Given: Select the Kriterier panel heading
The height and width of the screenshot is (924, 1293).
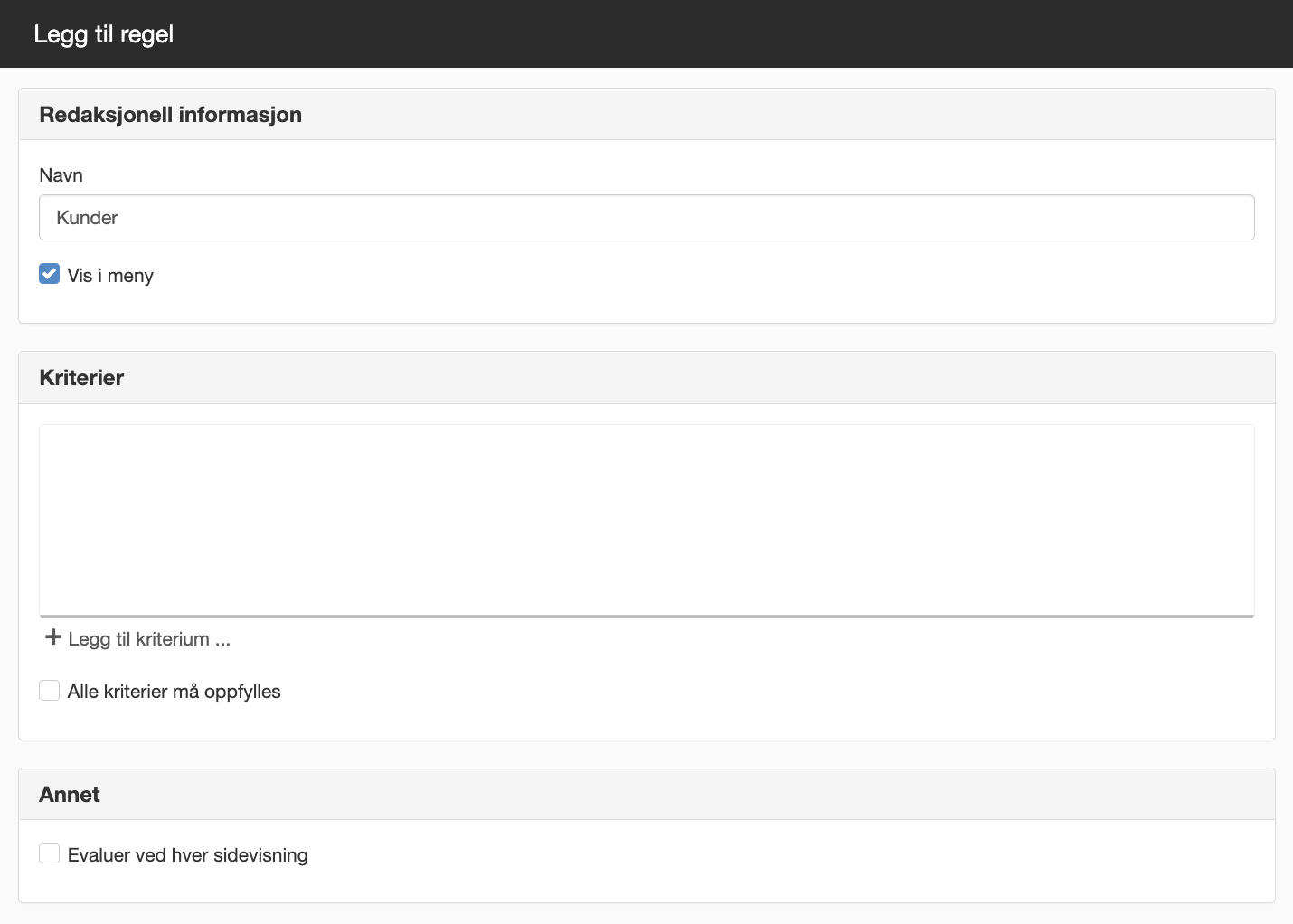Looking at the screenshot, I should click(81, 378).
